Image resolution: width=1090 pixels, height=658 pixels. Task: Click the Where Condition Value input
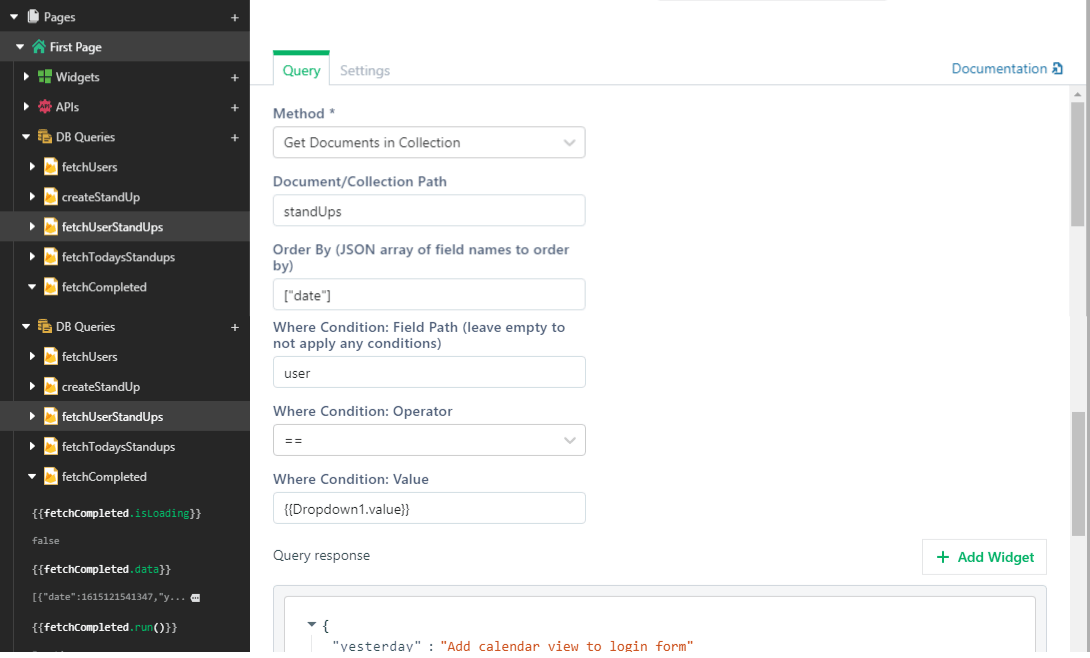click(429, 509)
